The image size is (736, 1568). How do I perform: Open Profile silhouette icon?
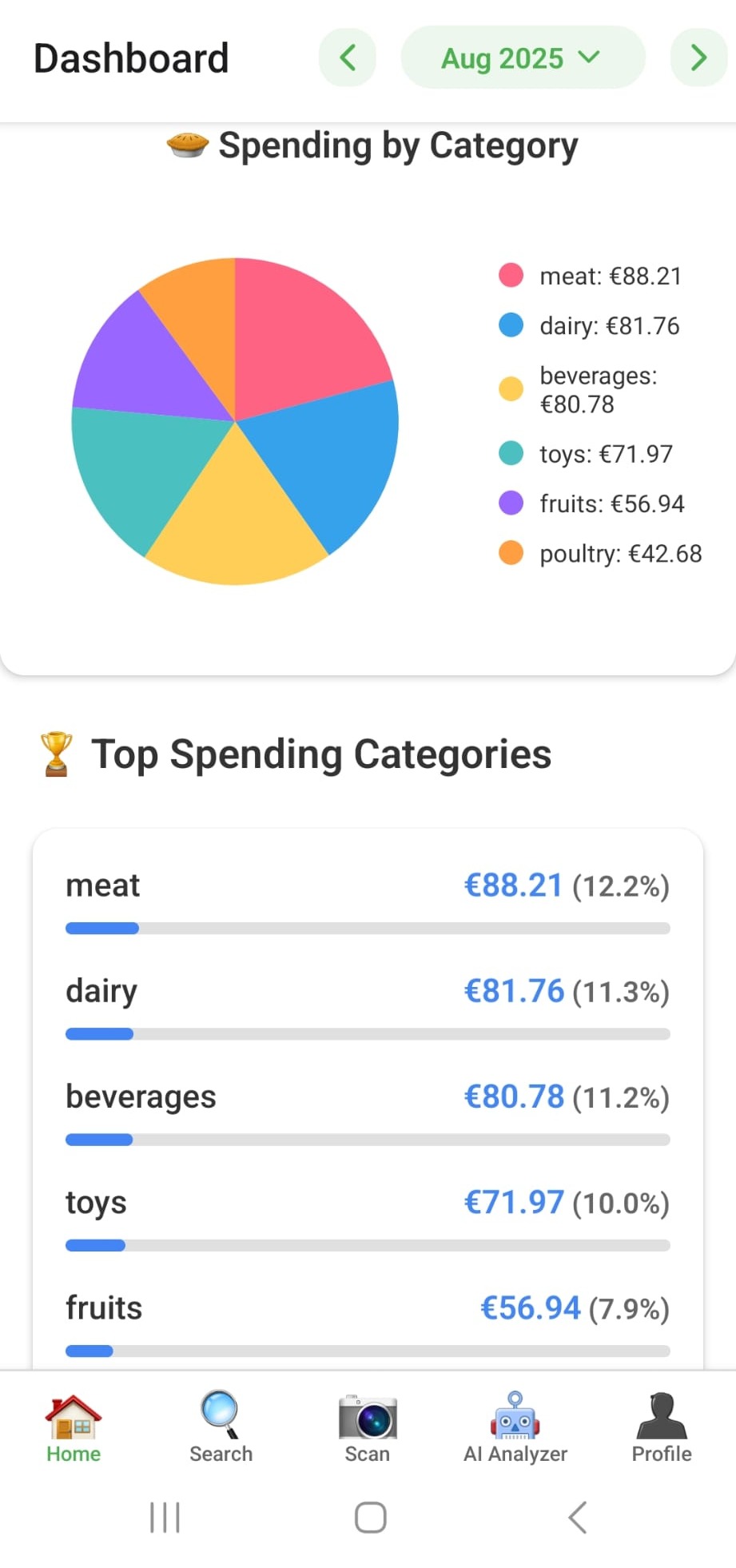pyautogui.click(x=662, y=1417)
